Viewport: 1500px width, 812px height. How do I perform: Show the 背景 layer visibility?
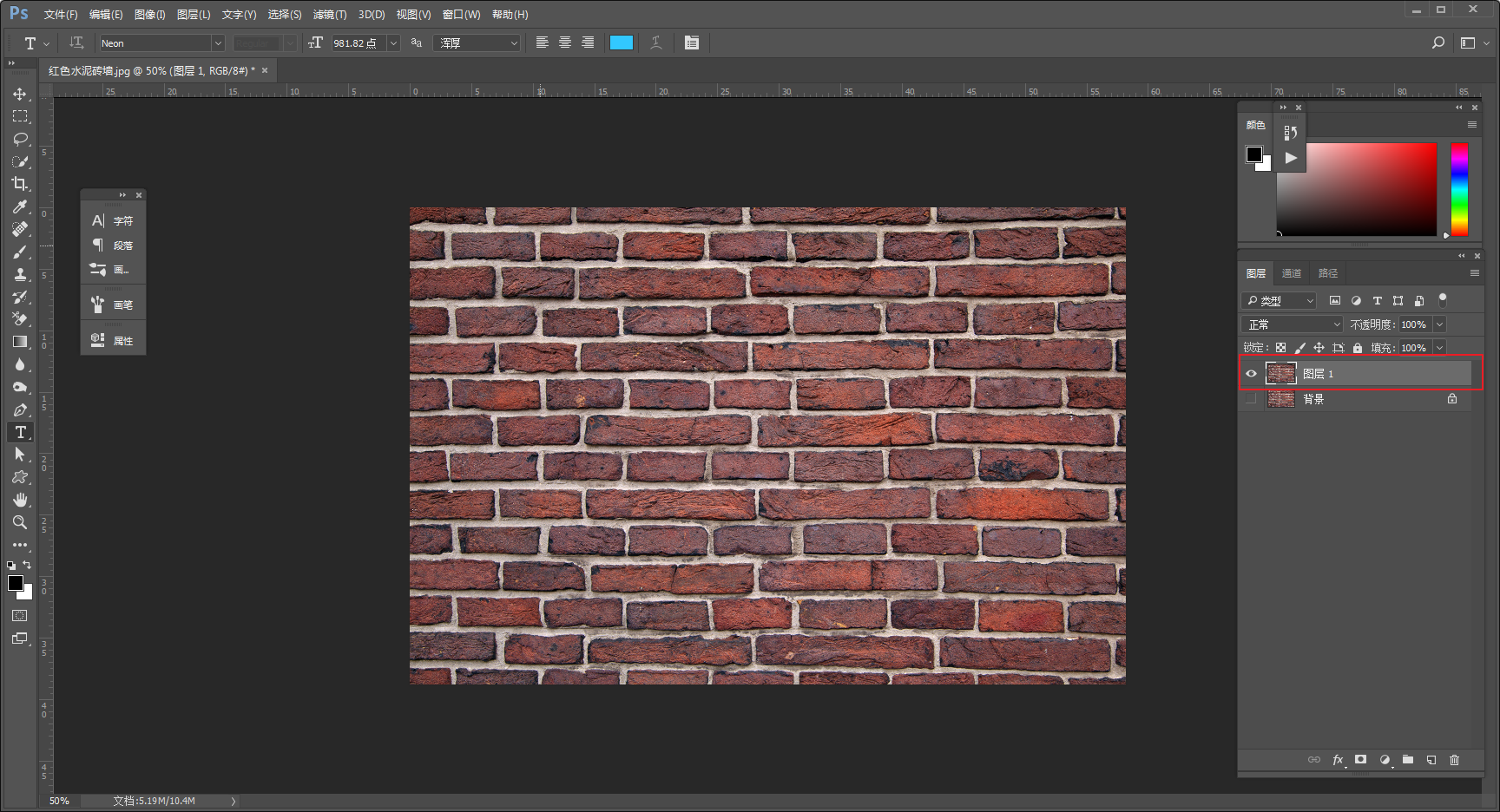(x=1251, y=399)
